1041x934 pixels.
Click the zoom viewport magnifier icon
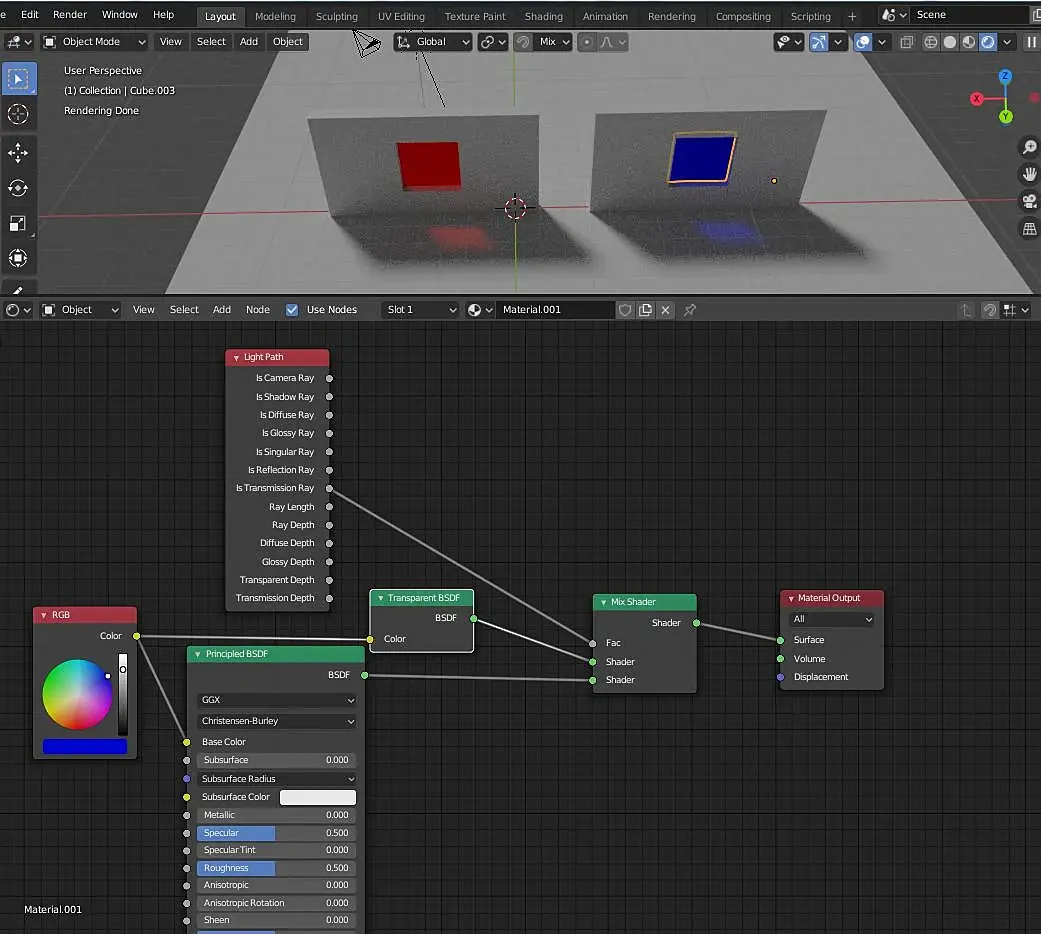click(1028, 148)
